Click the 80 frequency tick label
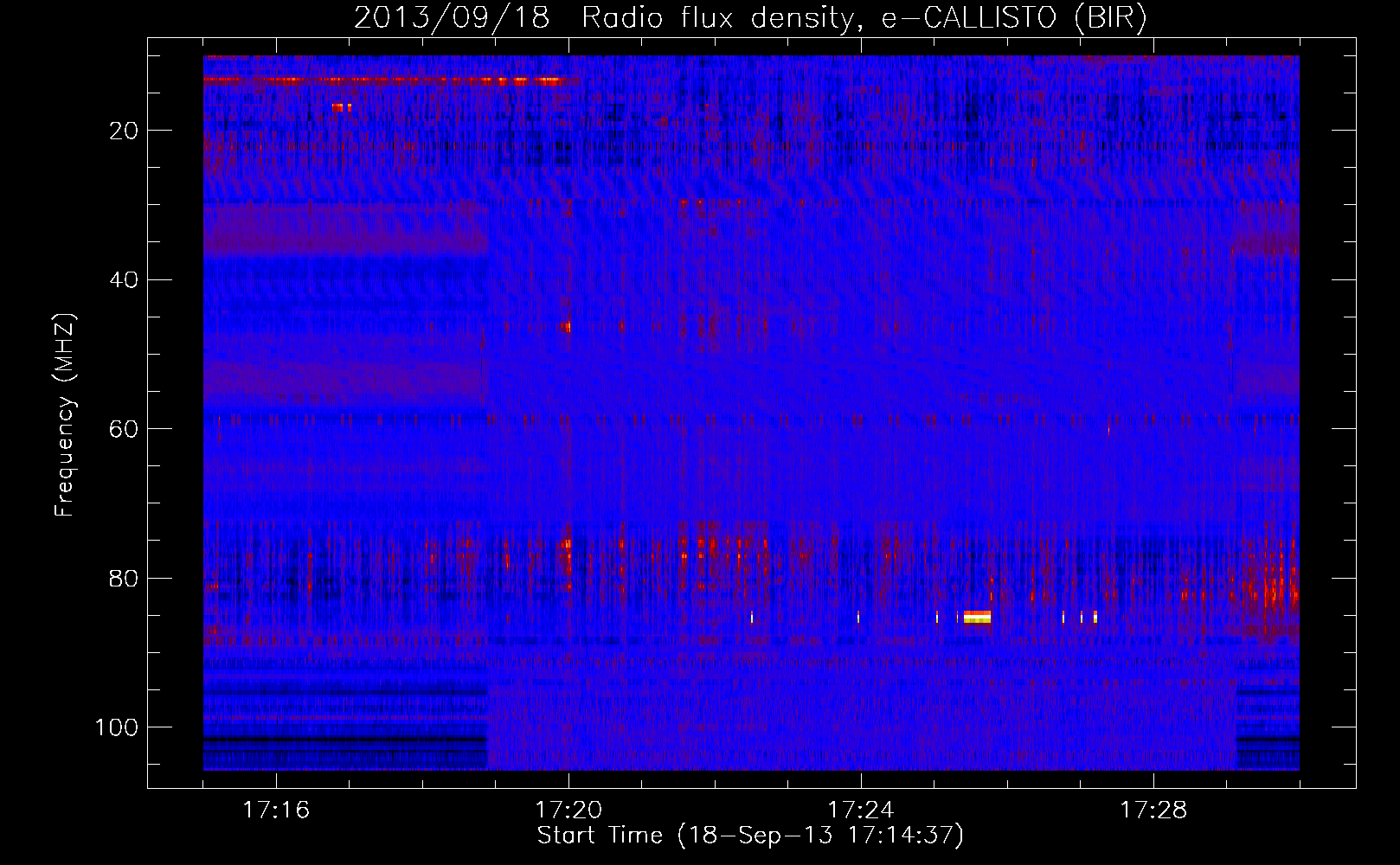Image resolution: width=1400 pixels, height=865 pixels. point(124,579)
